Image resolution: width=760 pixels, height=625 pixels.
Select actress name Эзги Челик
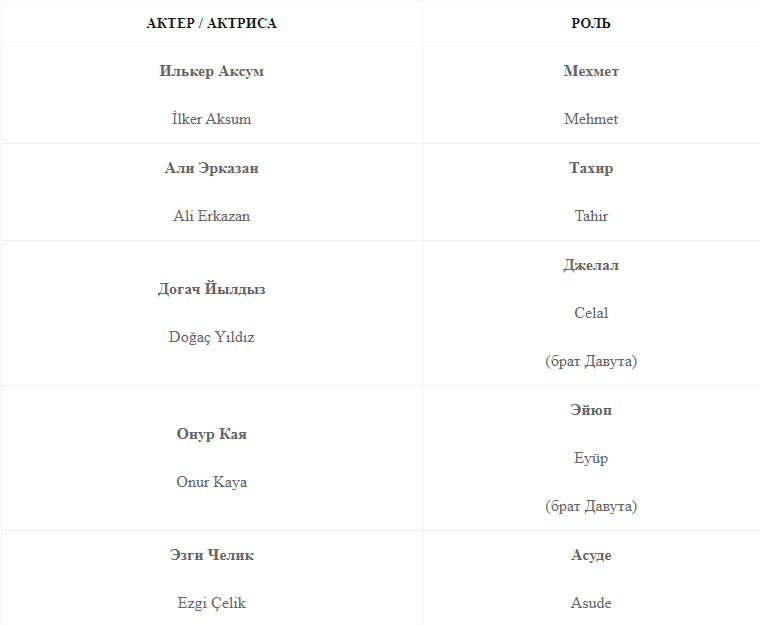(211, 555)
